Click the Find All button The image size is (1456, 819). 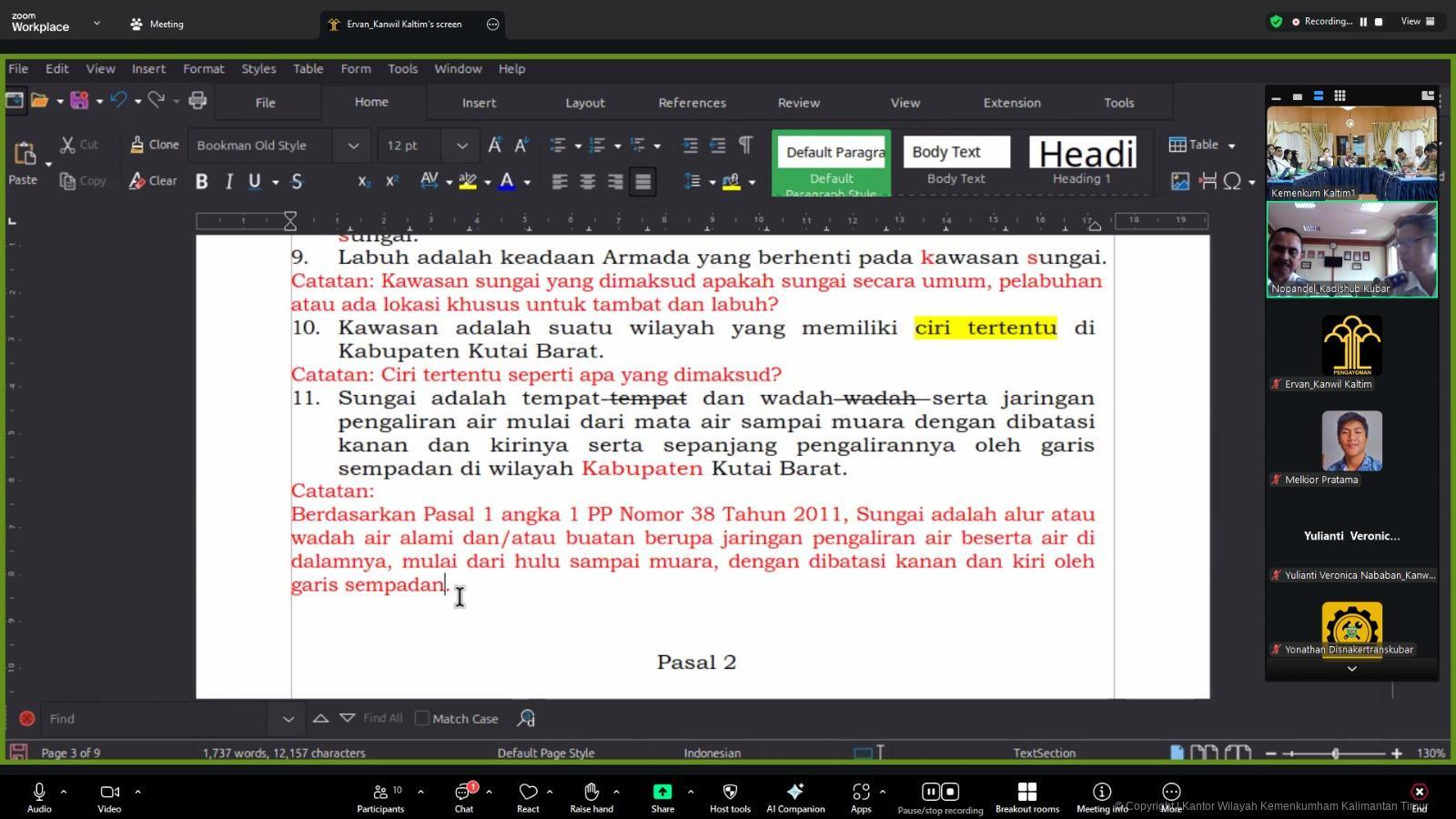[x=382, y=718]
